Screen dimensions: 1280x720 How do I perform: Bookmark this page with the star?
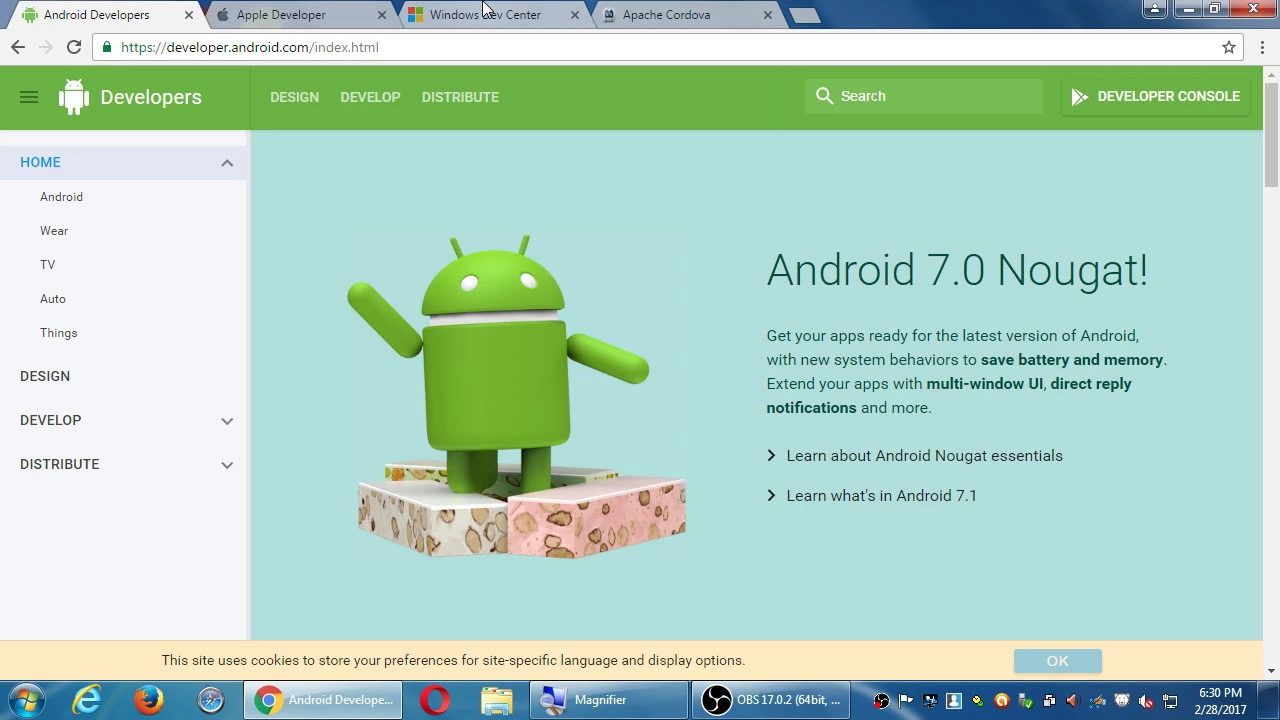[1229, 47]
